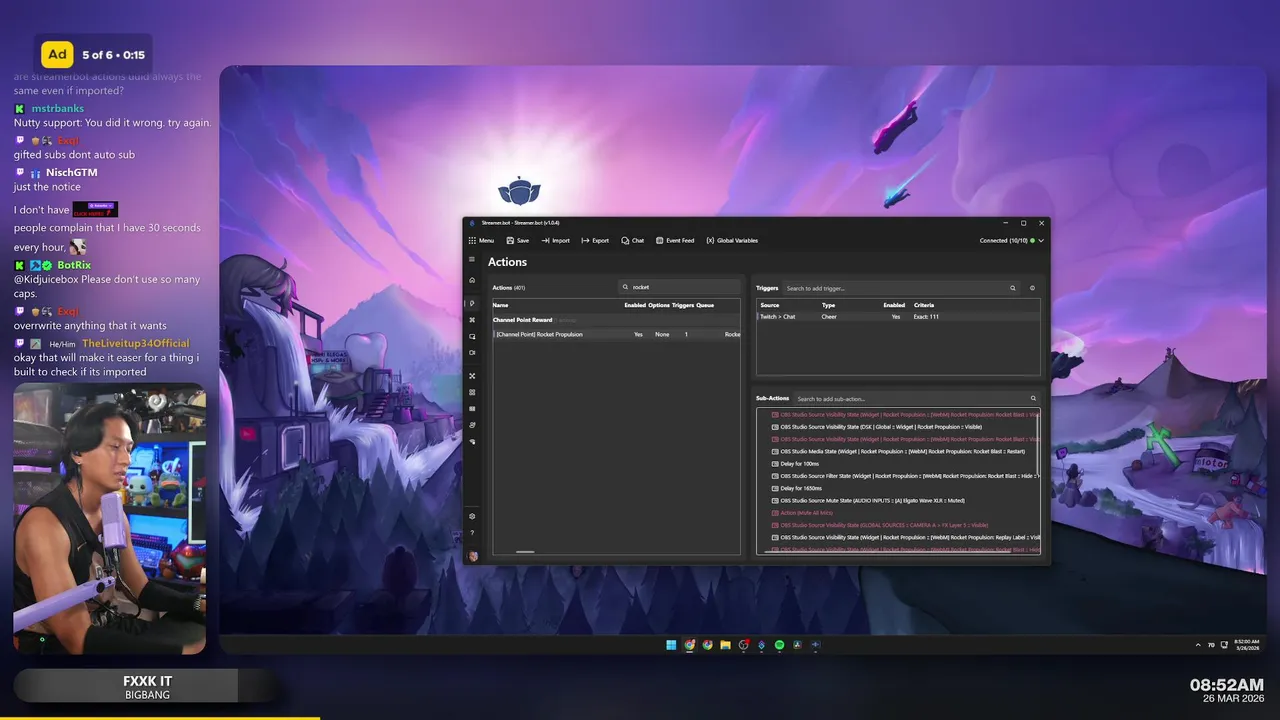Click the Criteria column header in Triggers
Viewport: 1280px width, 720px height.
[924, 305]
